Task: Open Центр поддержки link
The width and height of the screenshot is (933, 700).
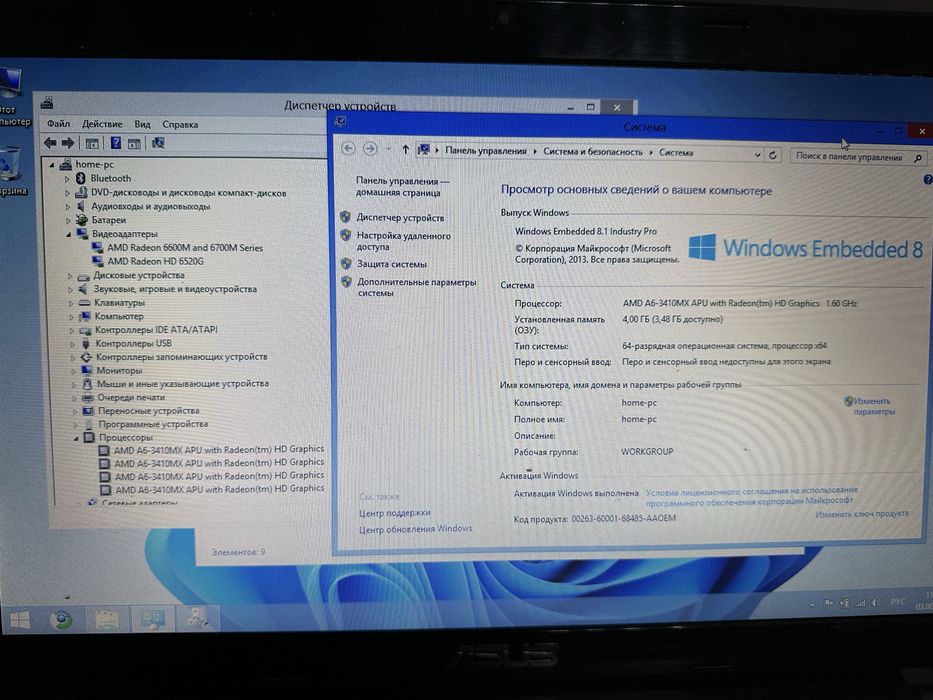Action: (395, 512)
